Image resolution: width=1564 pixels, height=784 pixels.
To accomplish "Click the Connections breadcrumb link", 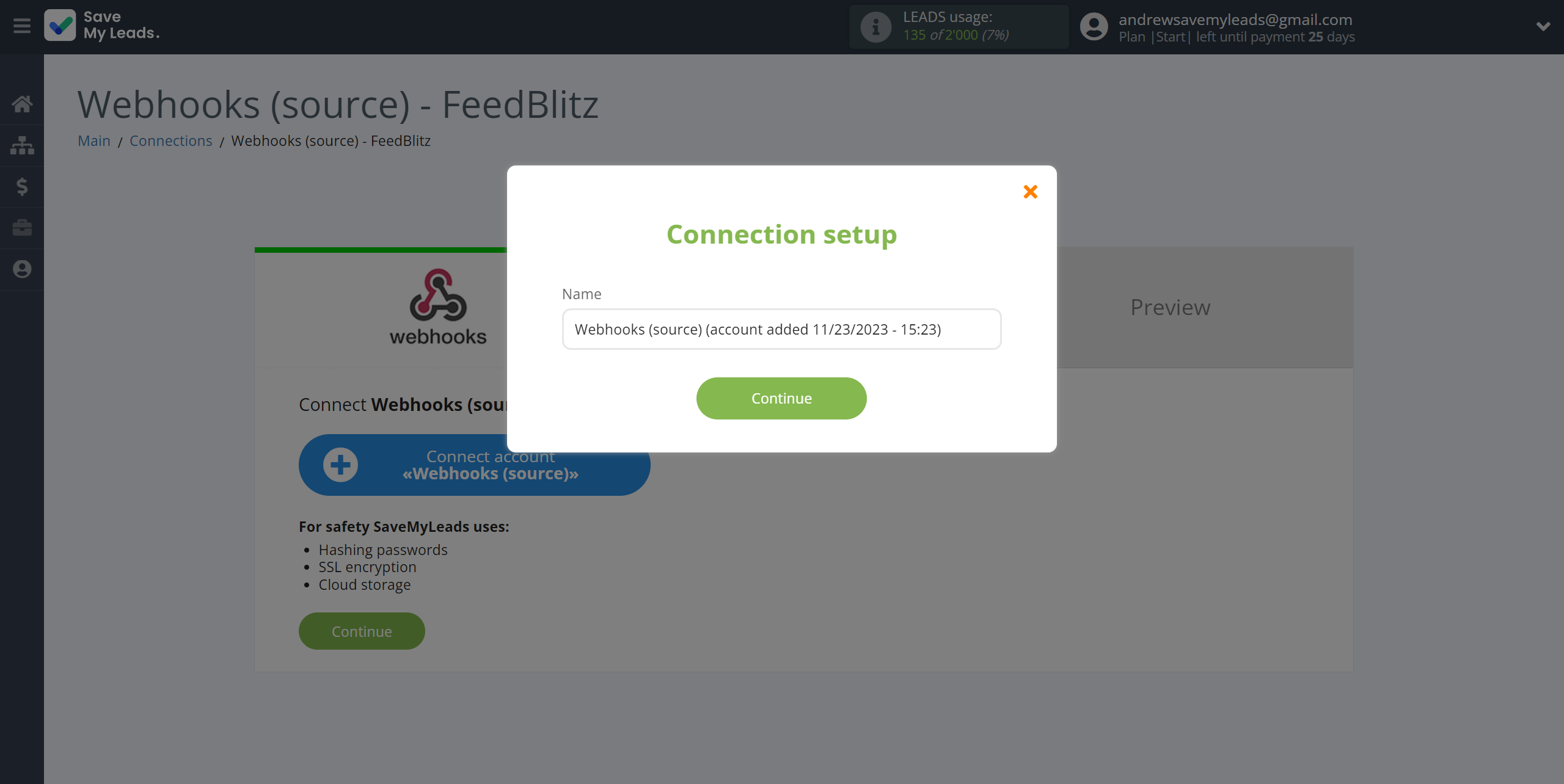I will click(170, 140).
